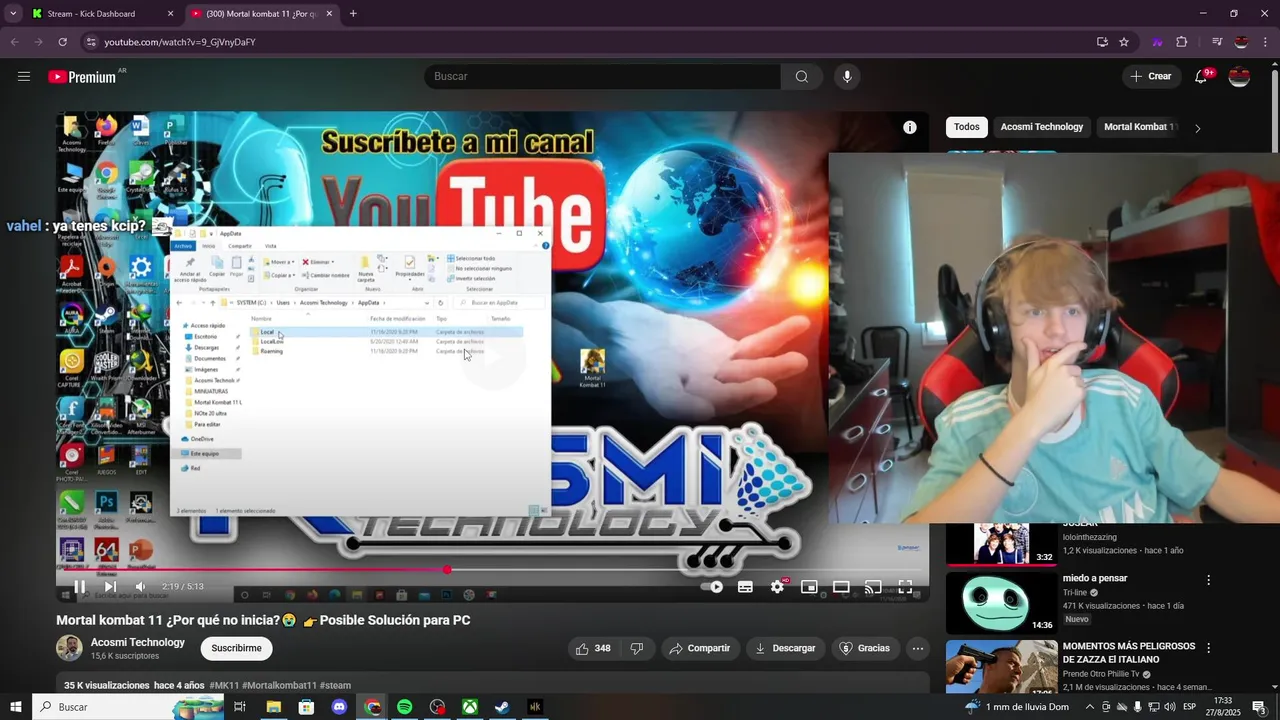Install app icon in address bar

pyautogui.click(x=1102, y=42)
